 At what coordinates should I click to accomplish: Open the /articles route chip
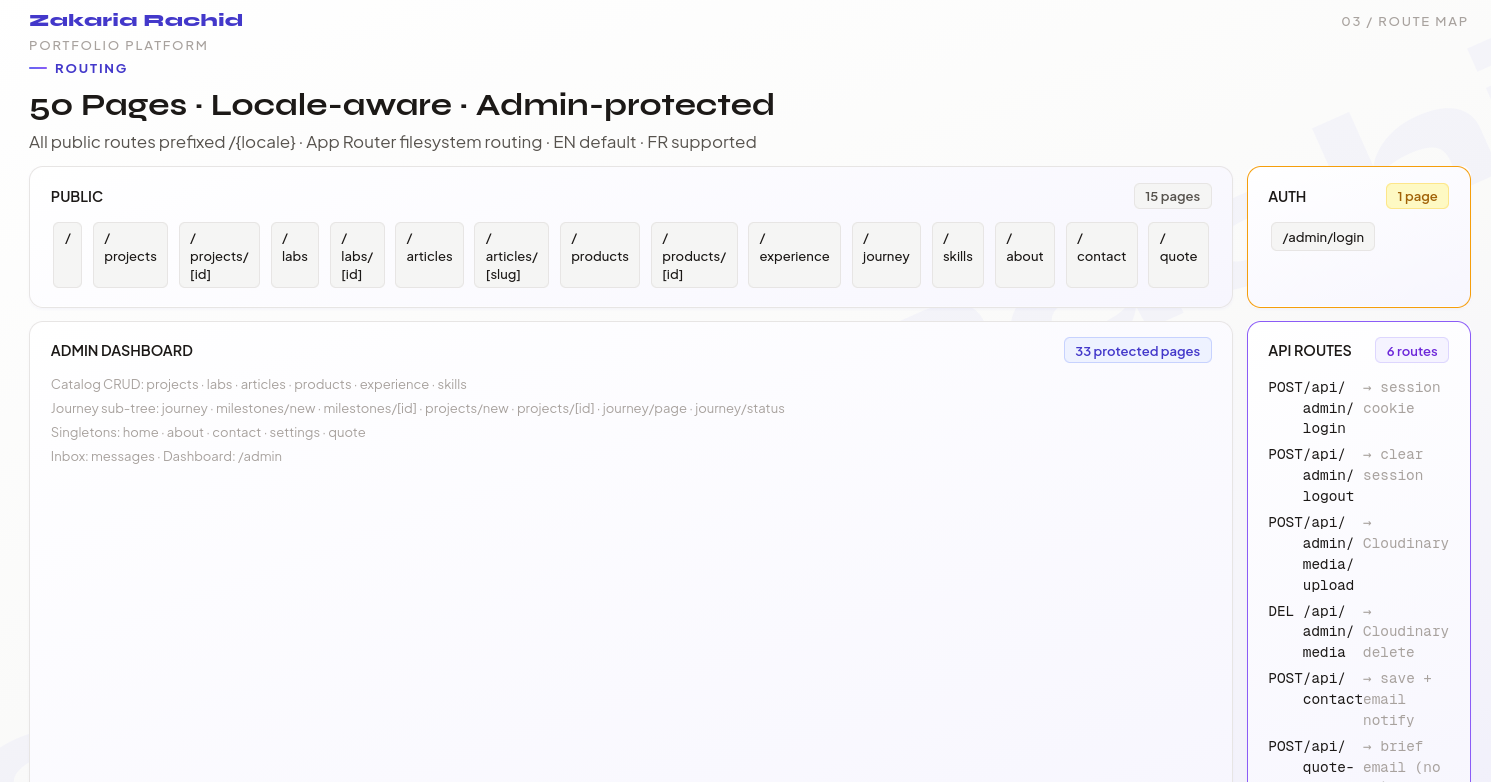coord(429,255)
